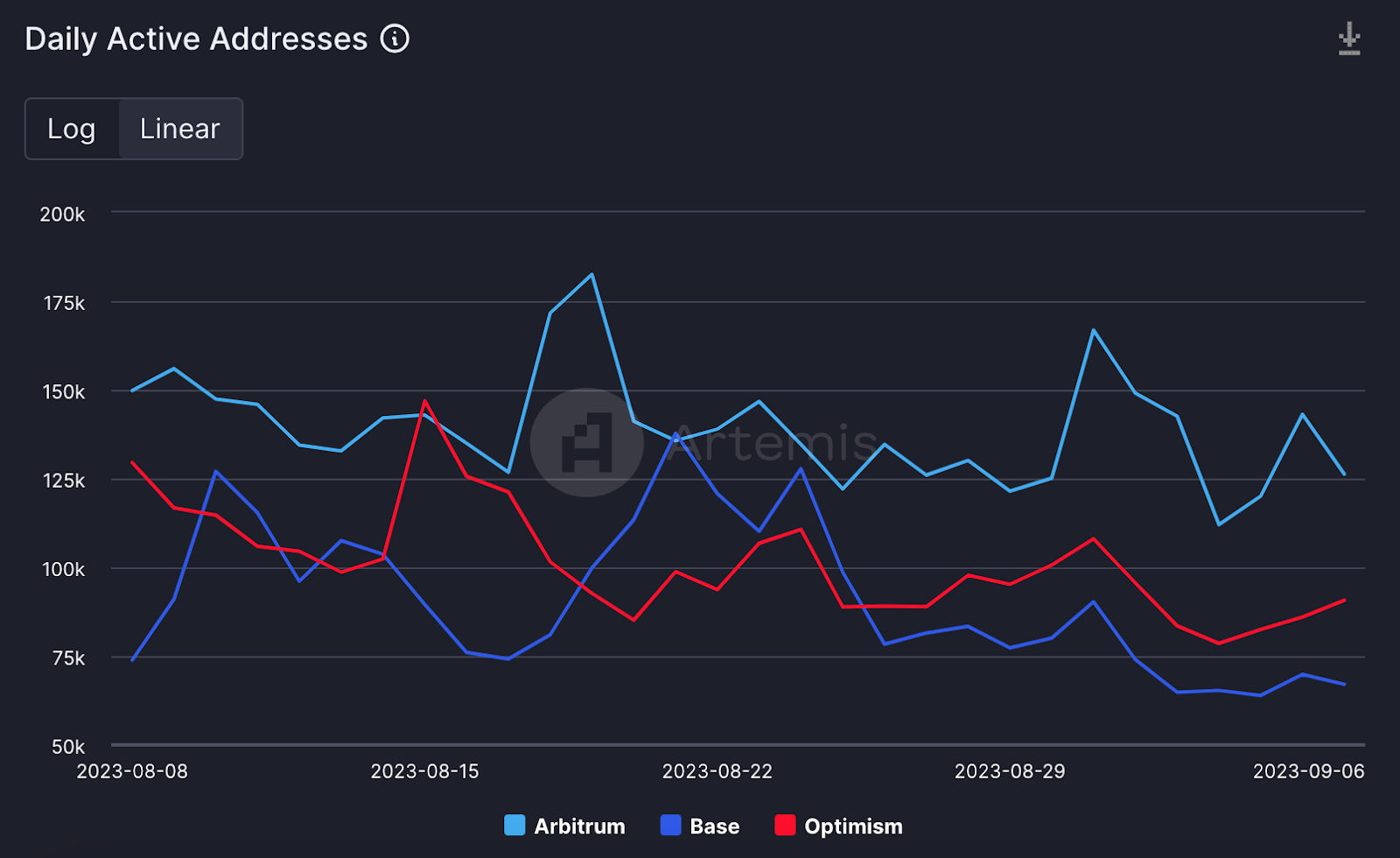Click the 200k y-axis label
Screen dimensions: 1400x858
(62, 214)
